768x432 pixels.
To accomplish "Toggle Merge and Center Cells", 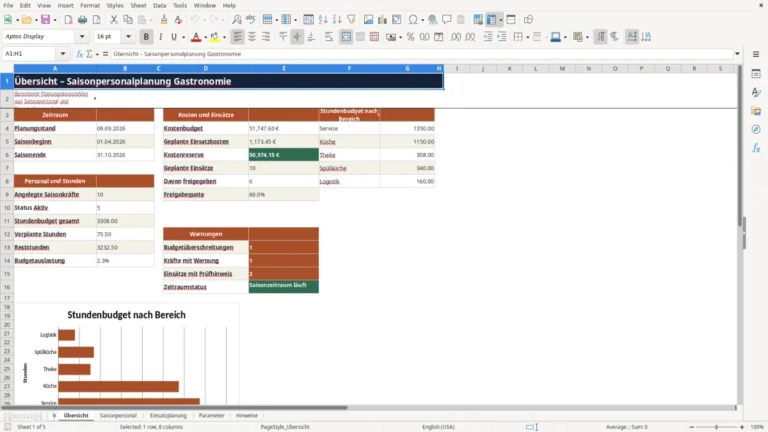I will coord(346,37).
